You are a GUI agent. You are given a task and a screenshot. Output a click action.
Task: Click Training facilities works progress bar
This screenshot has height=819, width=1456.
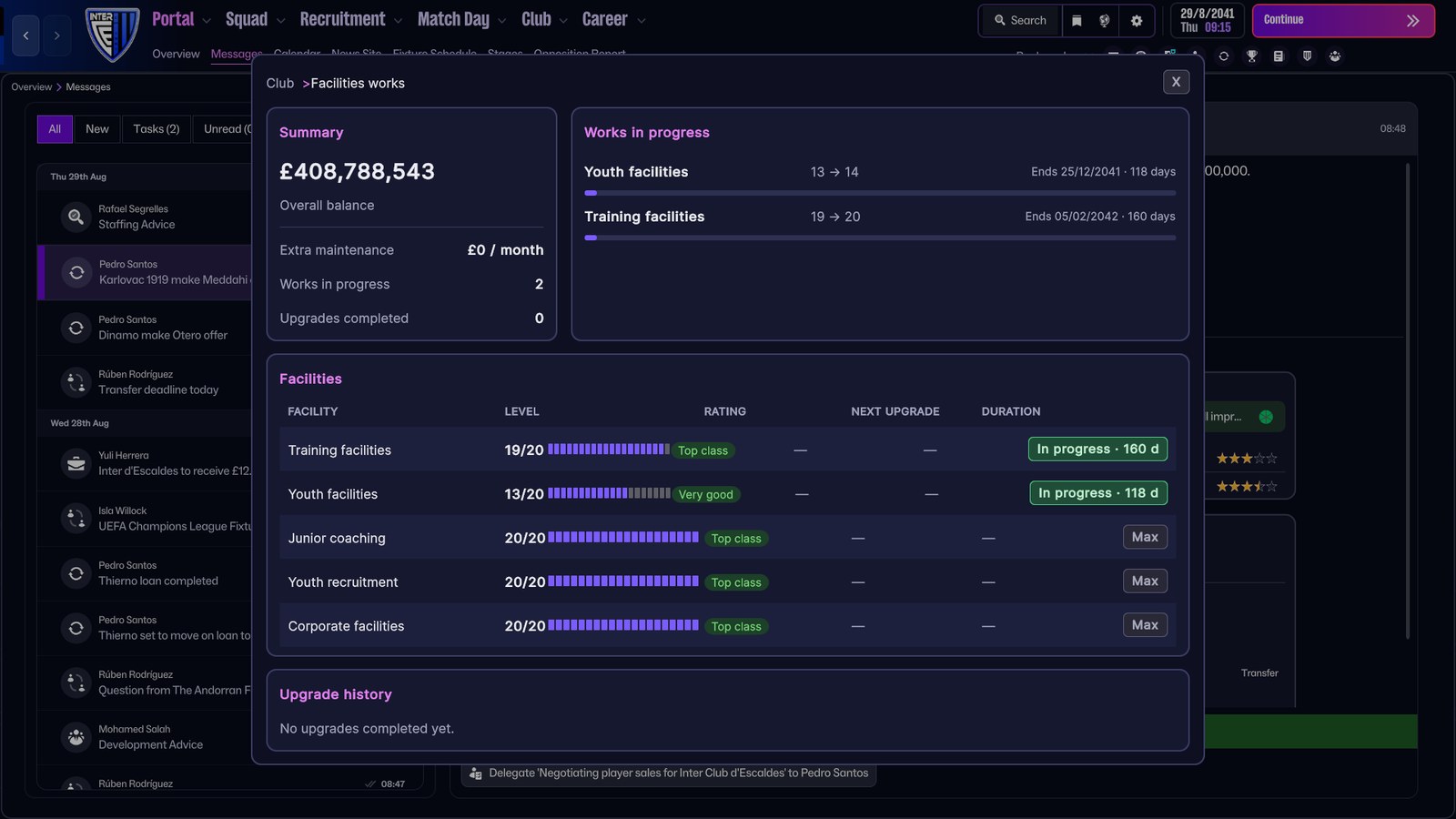click(x=880, y=238)
